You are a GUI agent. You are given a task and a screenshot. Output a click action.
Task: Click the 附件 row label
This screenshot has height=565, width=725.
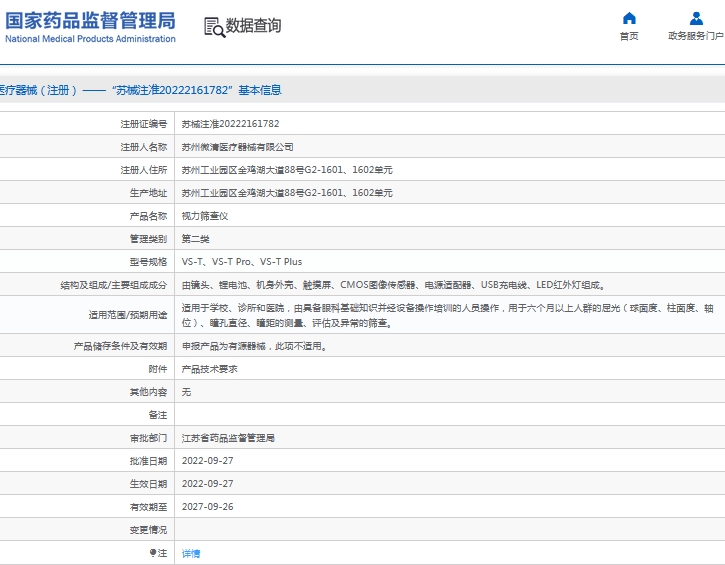[158, 369]
